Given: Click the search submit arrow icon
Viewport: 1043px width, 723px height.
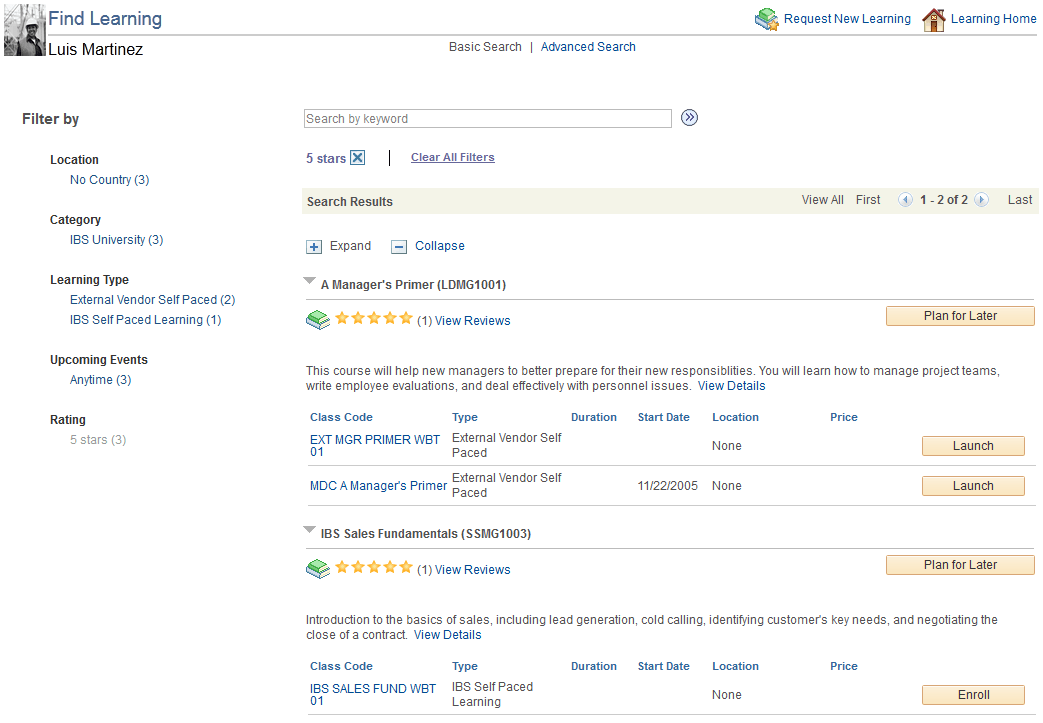Looking at the screenshot, I should point(689,118).
